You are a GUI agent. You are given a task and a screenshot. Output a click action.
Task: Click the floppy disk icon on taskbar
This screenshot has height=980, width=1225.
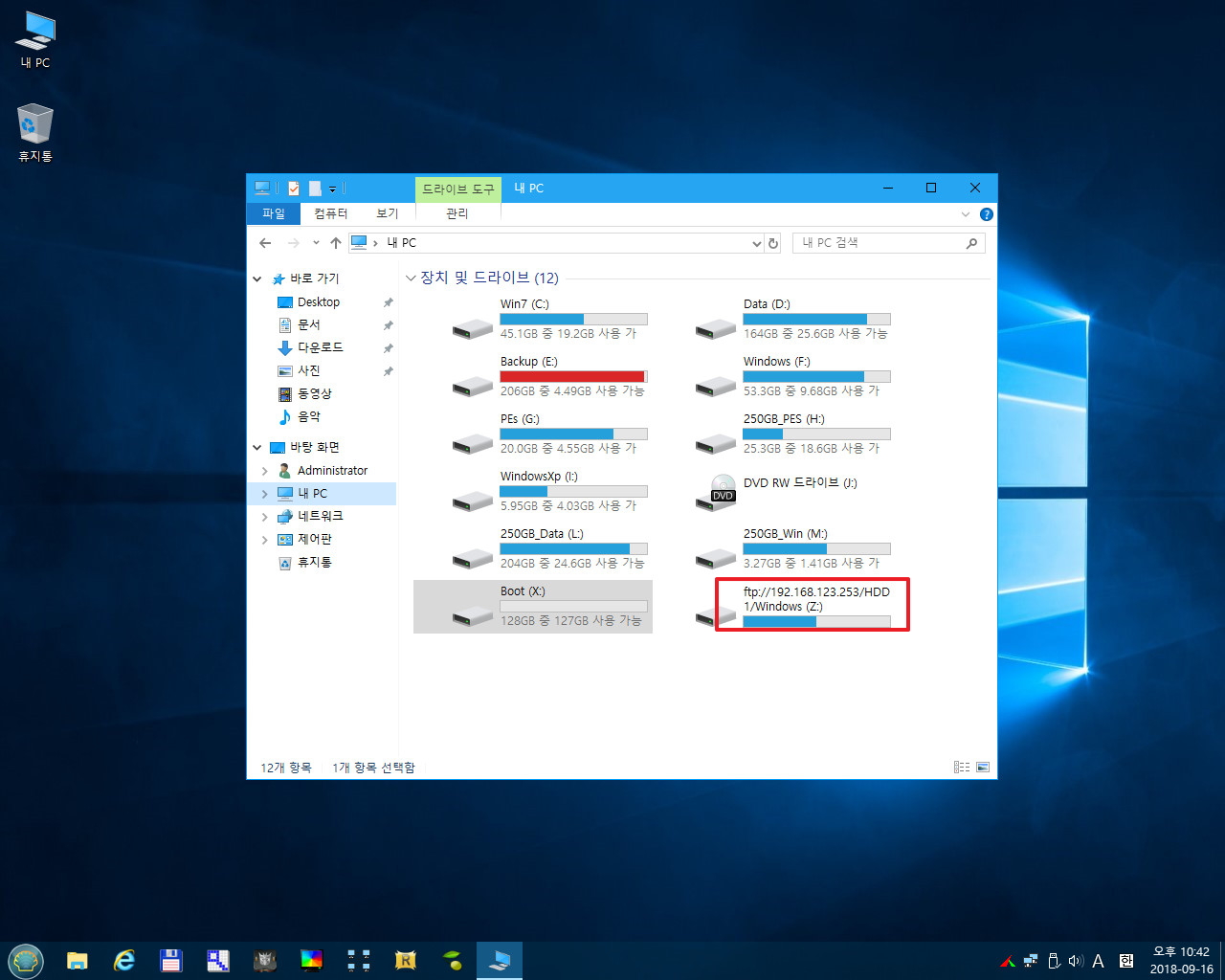coord(171,960)
